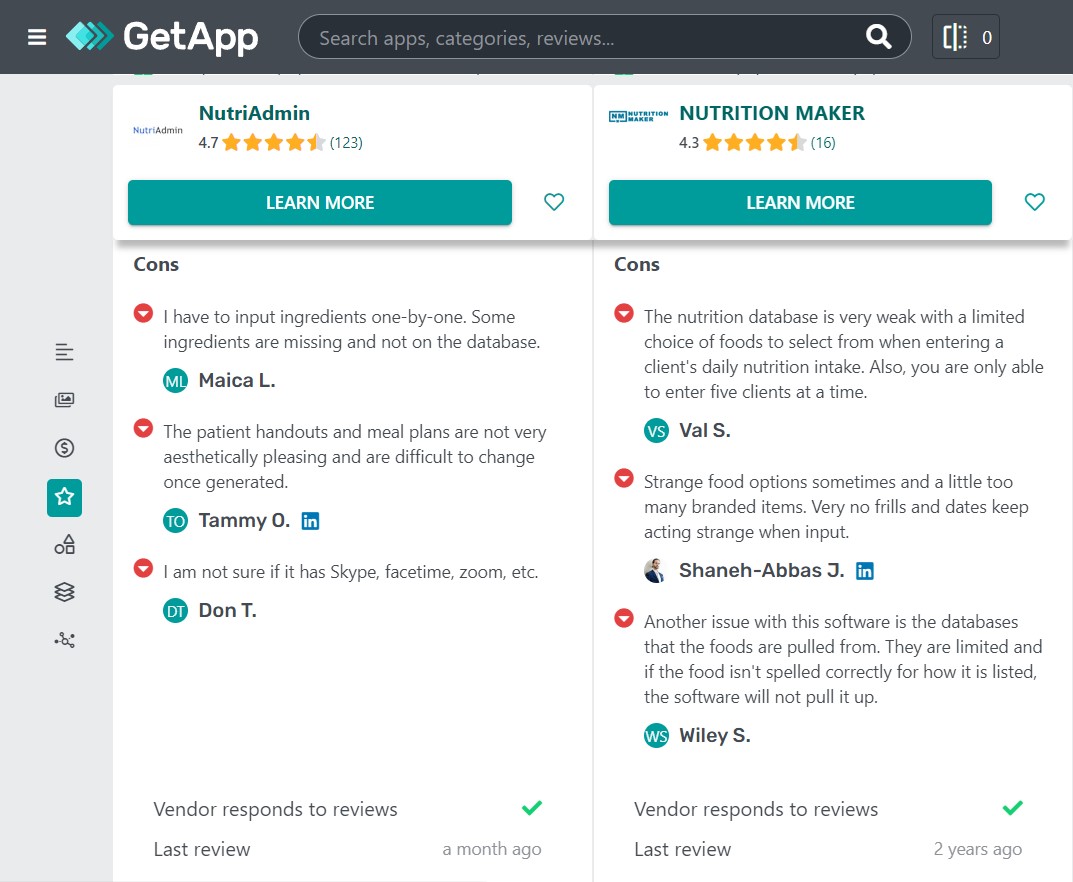This screenshot has width=1073, height=882.
Task: Open the reviews summary sidebar icon
Action: 64,351
